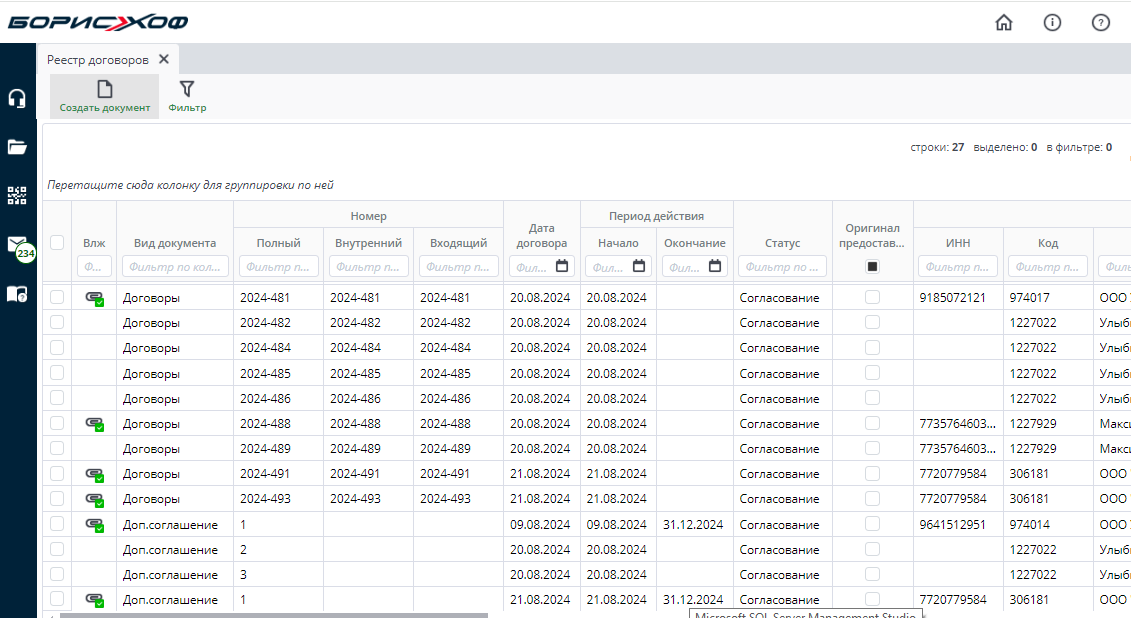Open the home page icon
Viewport: 1131px width, 618px height.
point(1004,23)
